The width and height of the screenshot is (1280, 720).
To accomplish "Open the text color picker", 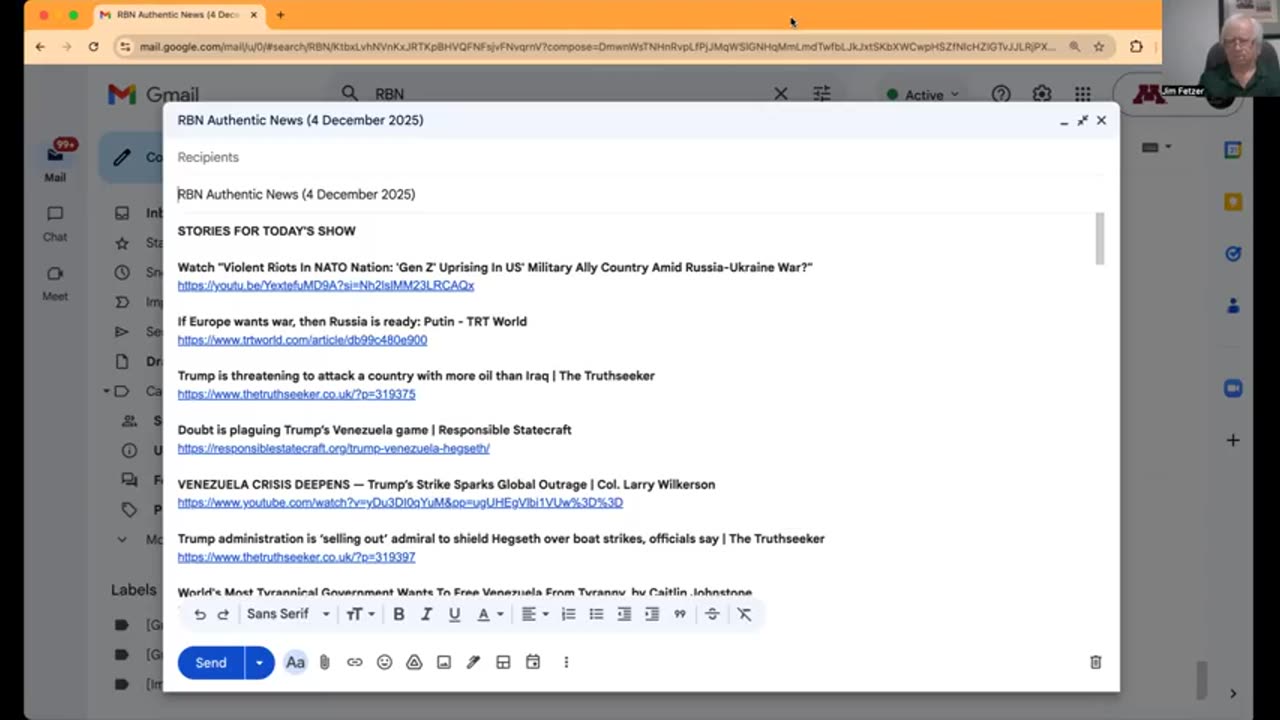I will pyautogui.click(x=489, y=614).
